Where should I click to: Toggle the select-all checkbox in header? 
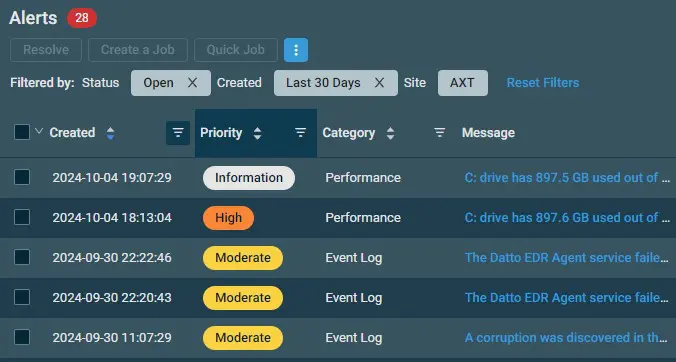[x=22, y=132]
